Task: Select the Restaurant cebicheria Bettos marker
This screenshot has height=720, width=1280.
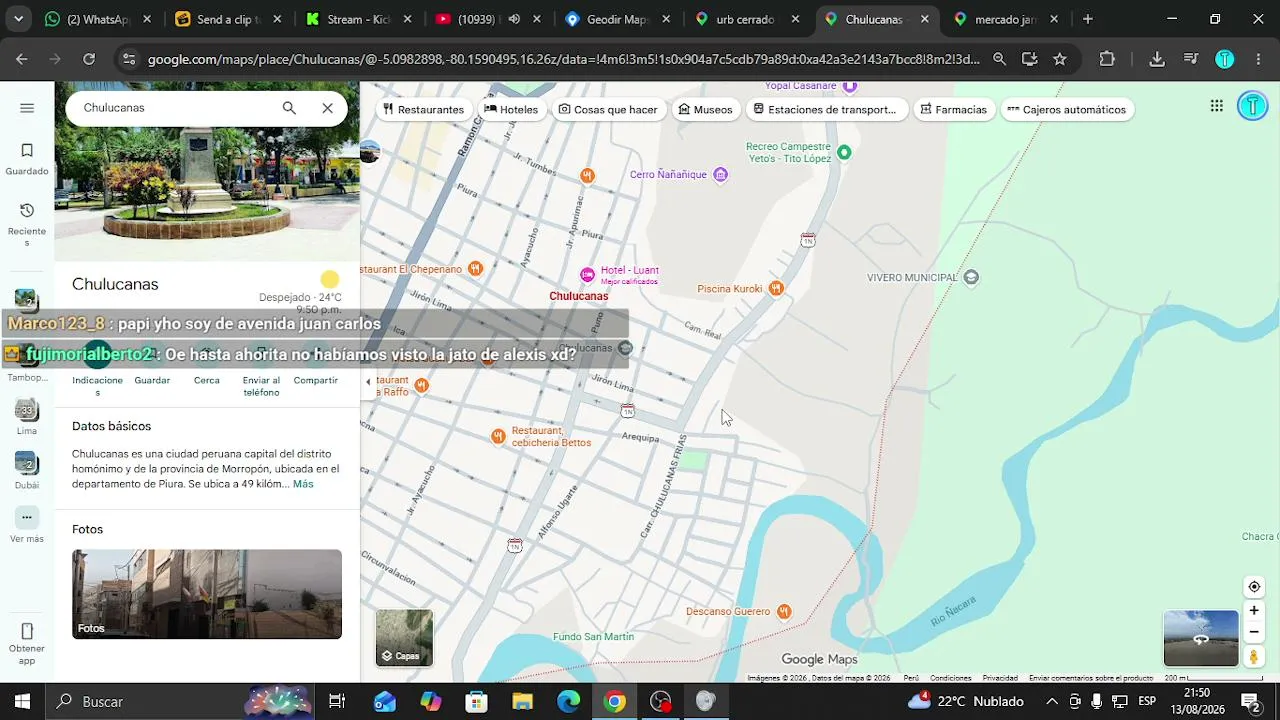Action: tap(498, 437)
